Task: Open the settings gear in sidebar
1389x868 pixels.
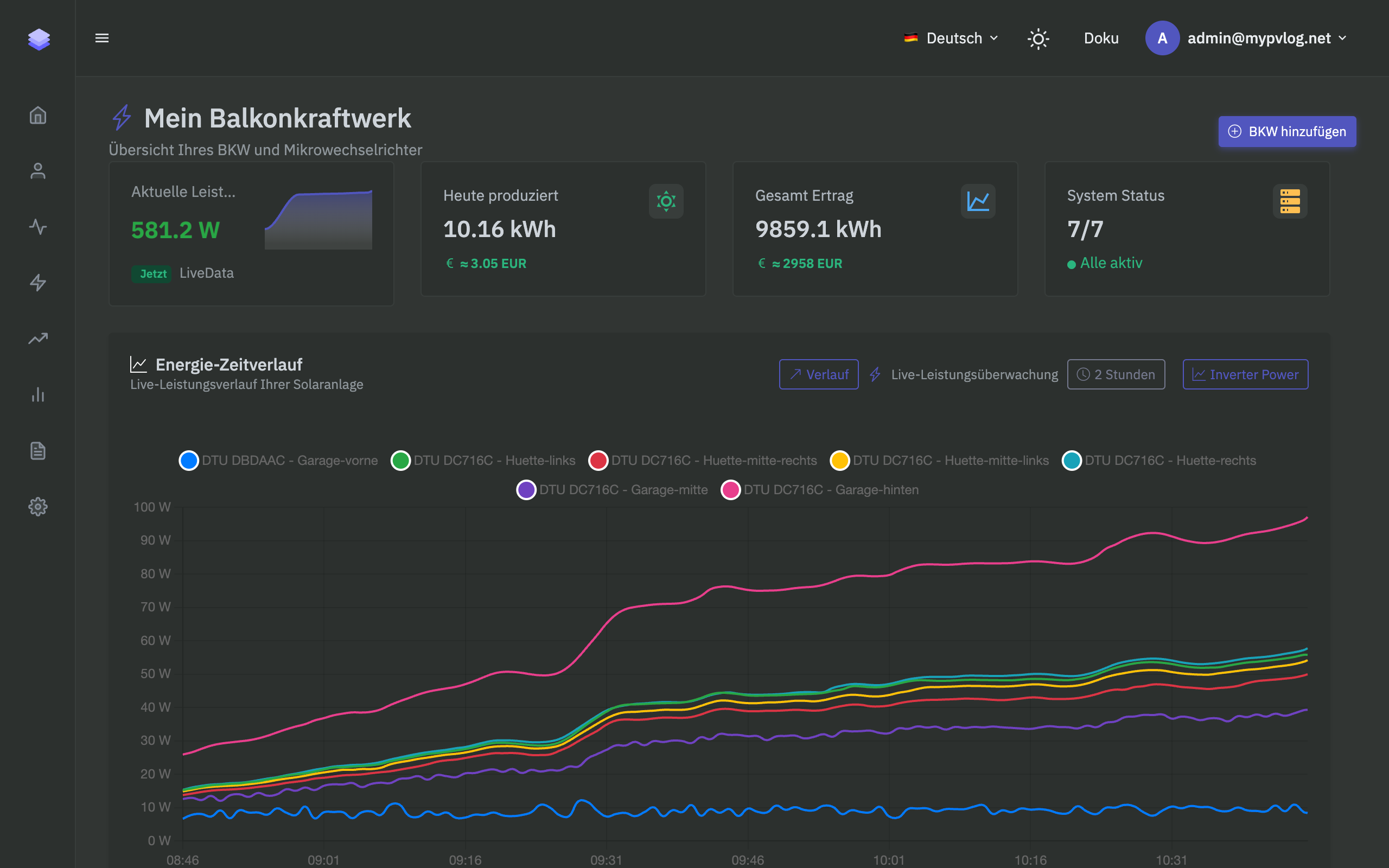Action: (x=38, y=506)
